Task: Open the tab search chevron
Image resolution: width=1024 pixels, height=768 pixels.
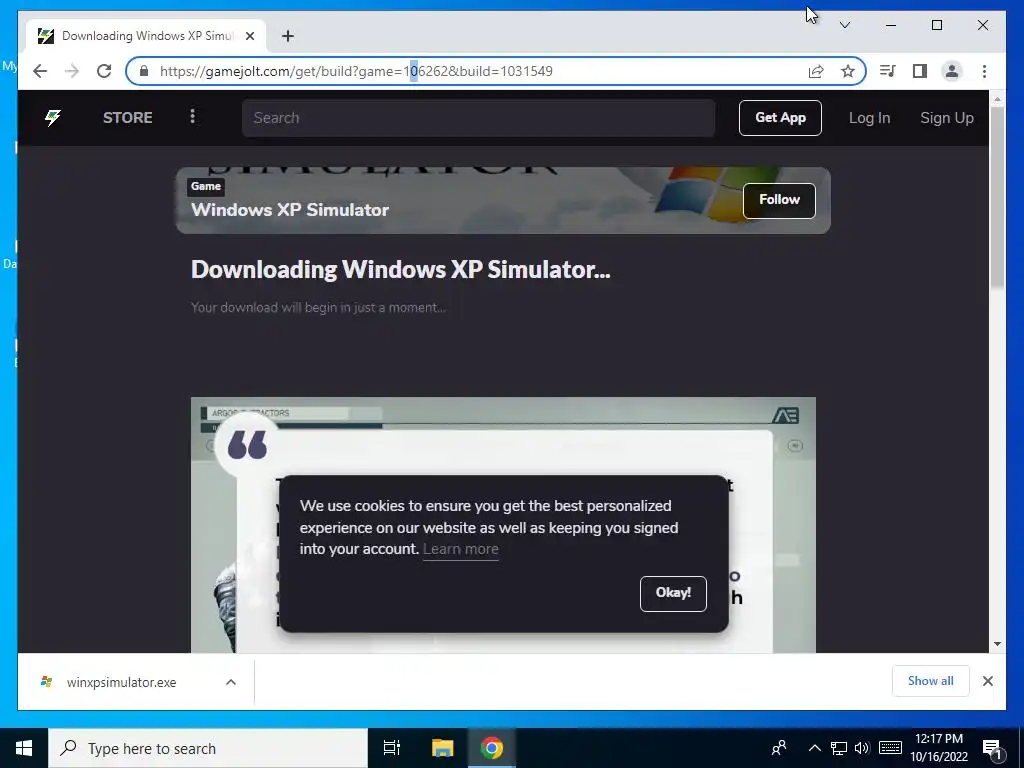Action: pos(844,25)
